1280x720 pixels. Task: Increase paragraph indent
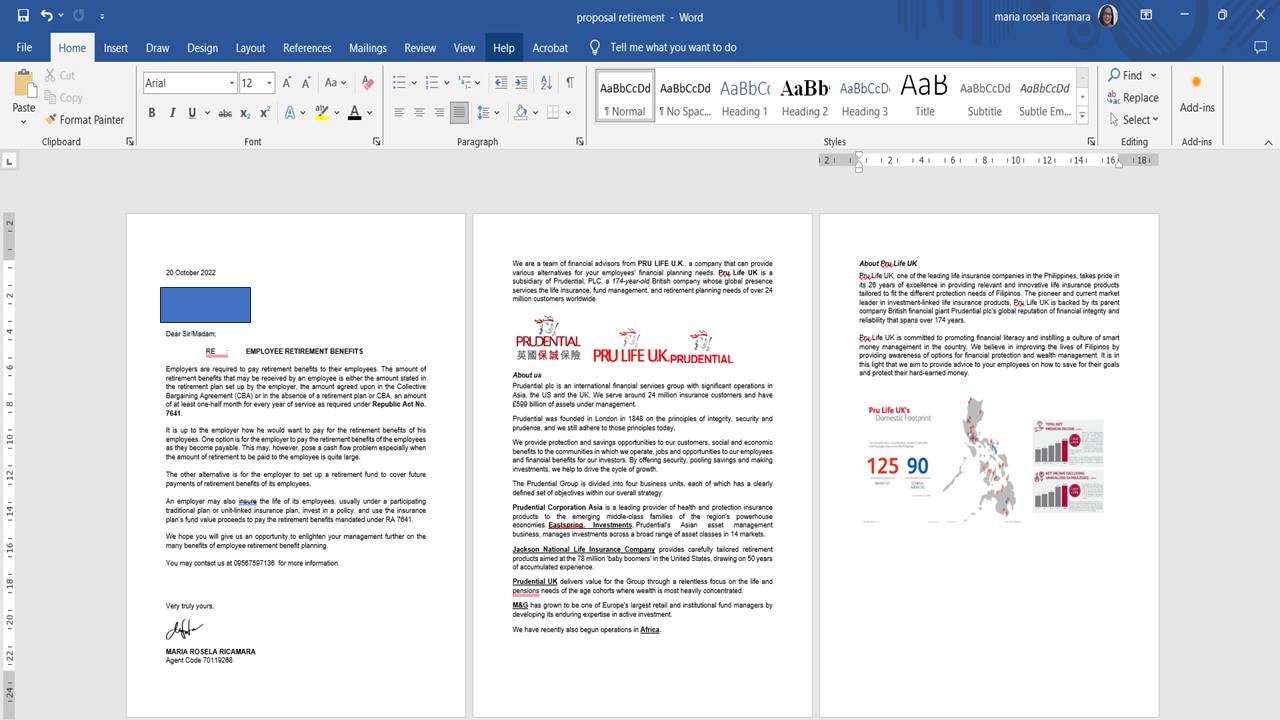522,83
